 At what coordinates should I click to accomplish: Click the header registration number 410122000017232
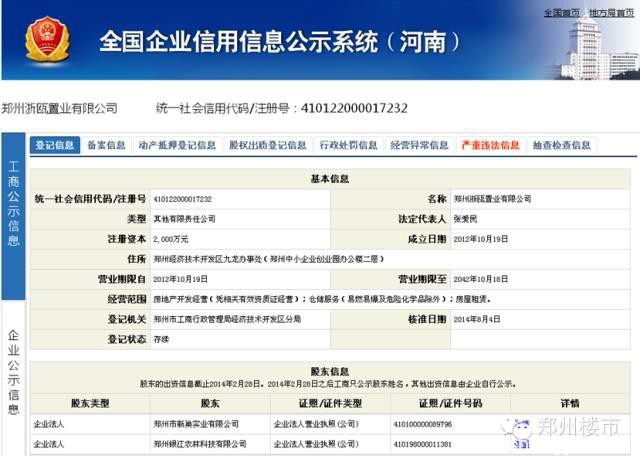(x=354, y=108)
